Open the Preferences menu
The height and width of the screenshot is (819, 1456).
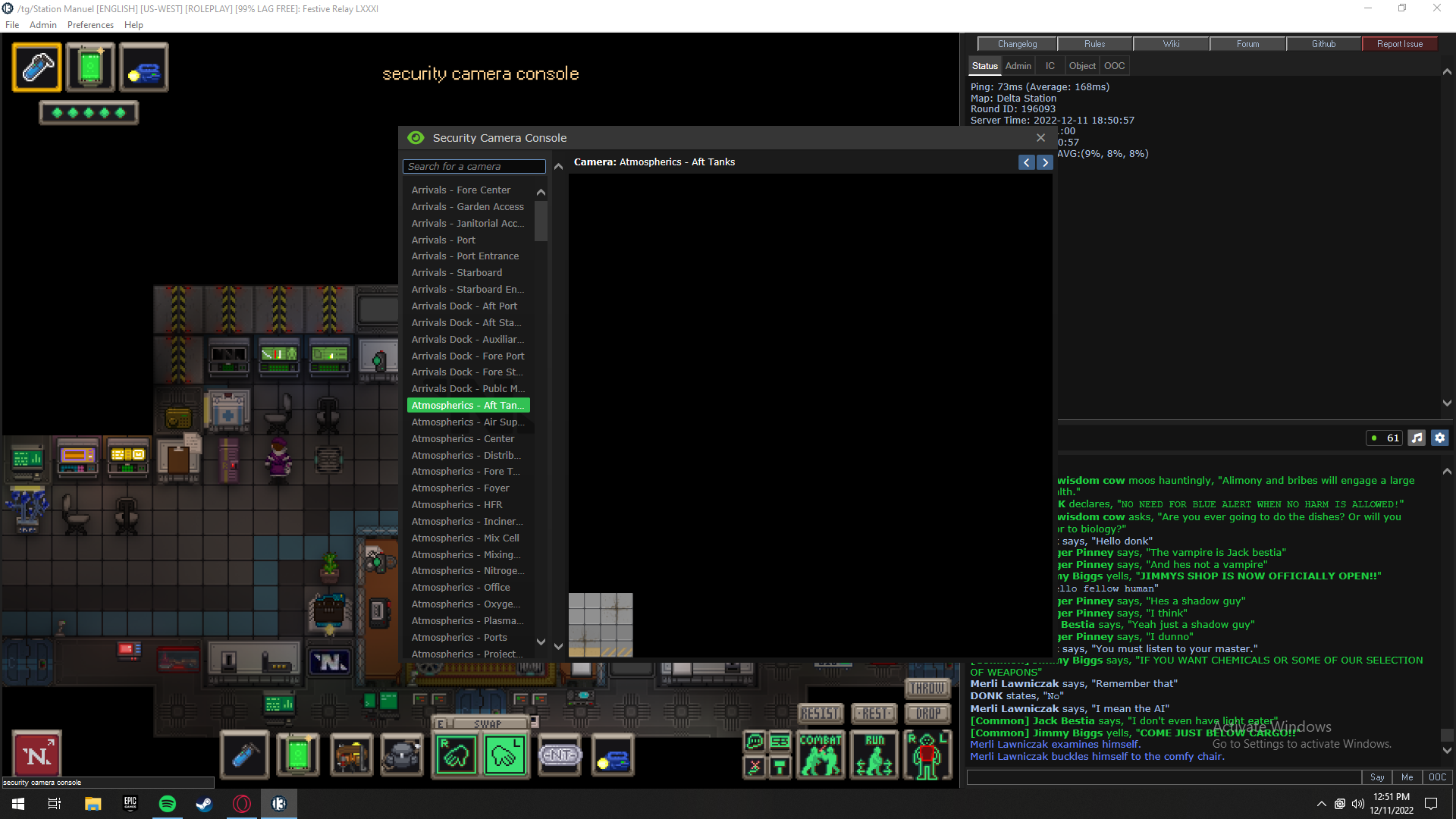click(x=90, y=24)
